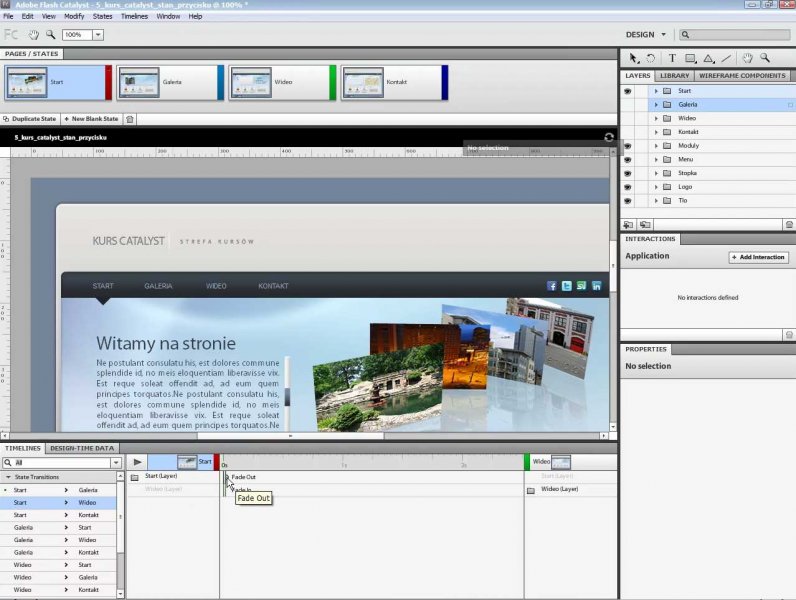Image resolution: width=796 pixels, height=600 pixels.
Task: Delete state using the trash icon
Action: tap(130, 119)
